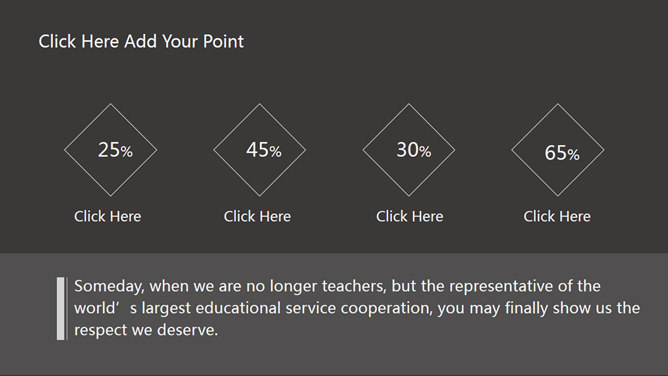This screenshot has height=376, width=668.
Task: Click 'Click Here' label under 65% diamond
Action: click(x=557, y=216)
